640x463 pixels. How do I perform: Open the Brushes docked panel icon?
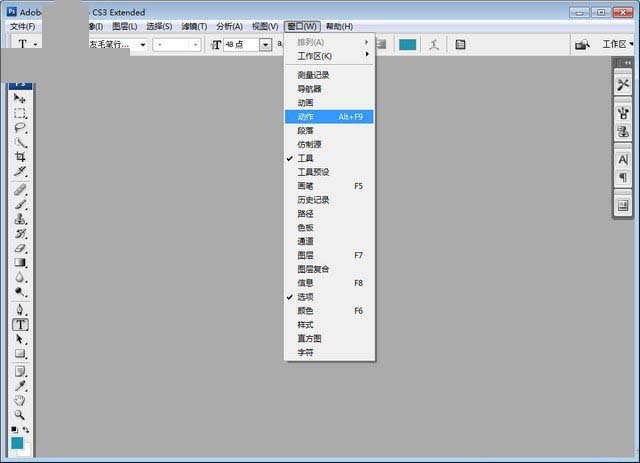point(623,113)
